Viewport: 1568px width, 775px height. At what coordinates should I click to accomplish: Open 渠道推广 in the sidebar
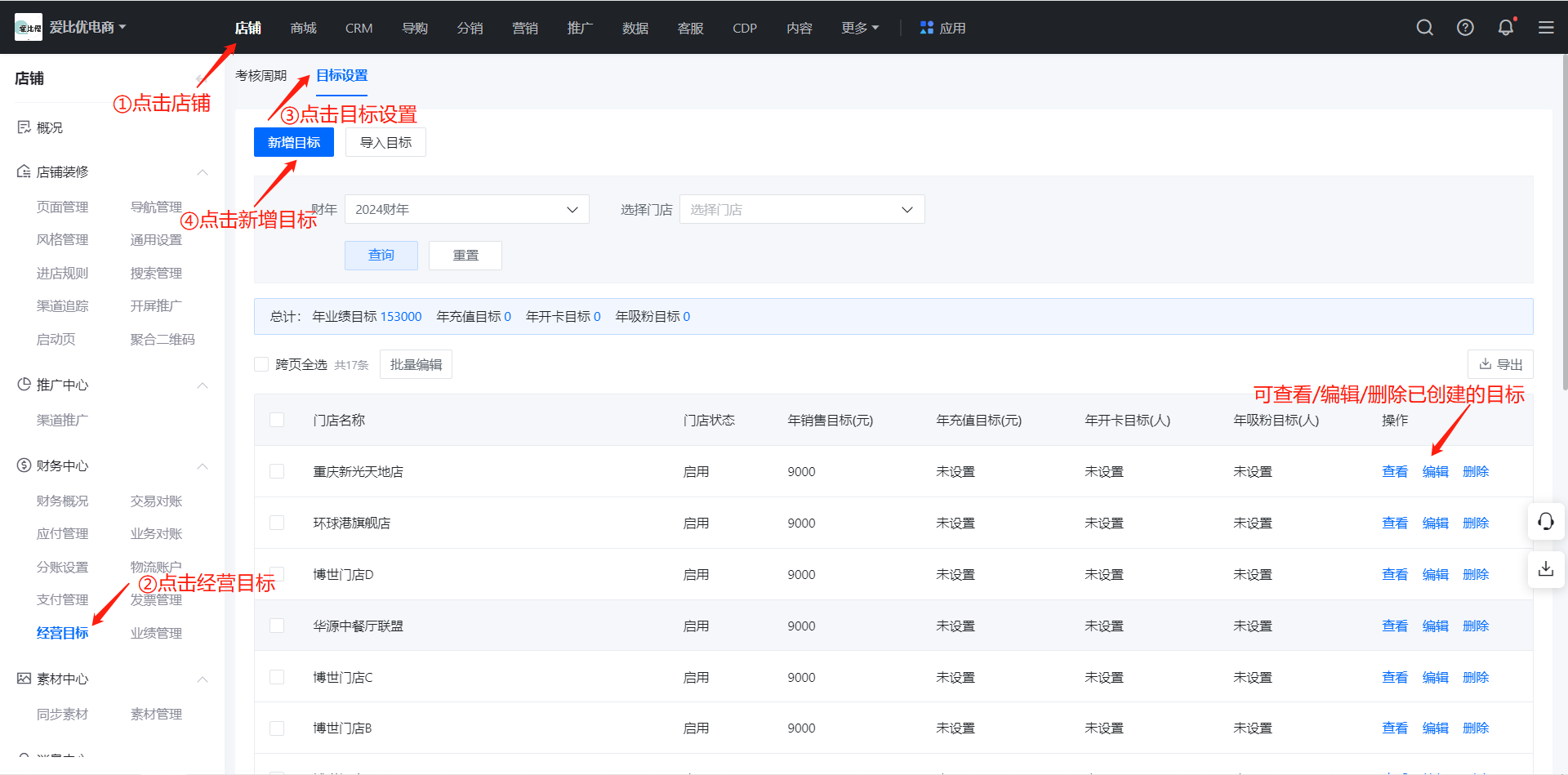click(x=63, y=420)
